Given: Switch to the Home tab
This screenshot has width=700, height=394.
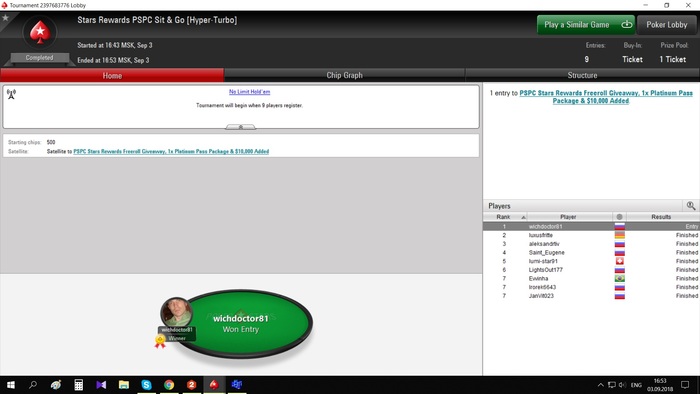Looking at the screenshot, I should pyautogui.click(x=112, y=75).
